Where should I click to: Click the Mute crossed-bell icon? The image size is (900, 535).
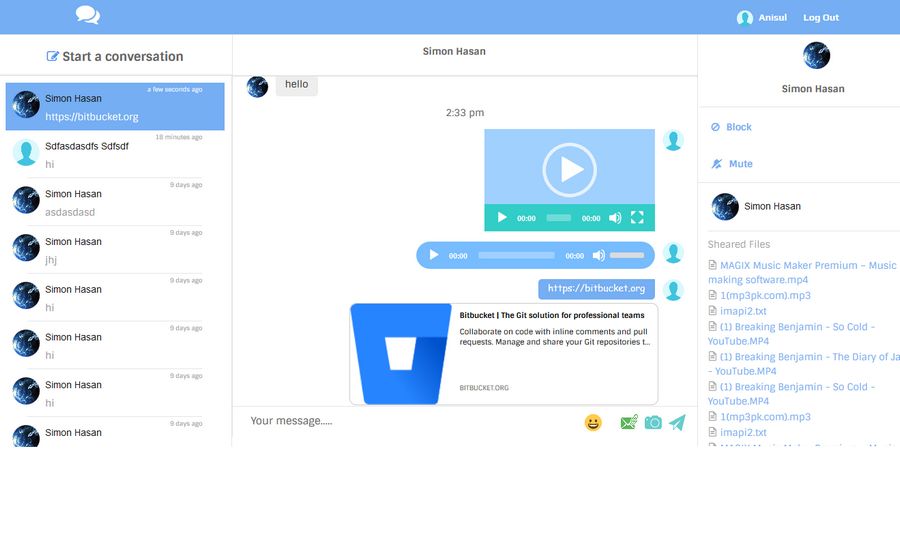717,164
